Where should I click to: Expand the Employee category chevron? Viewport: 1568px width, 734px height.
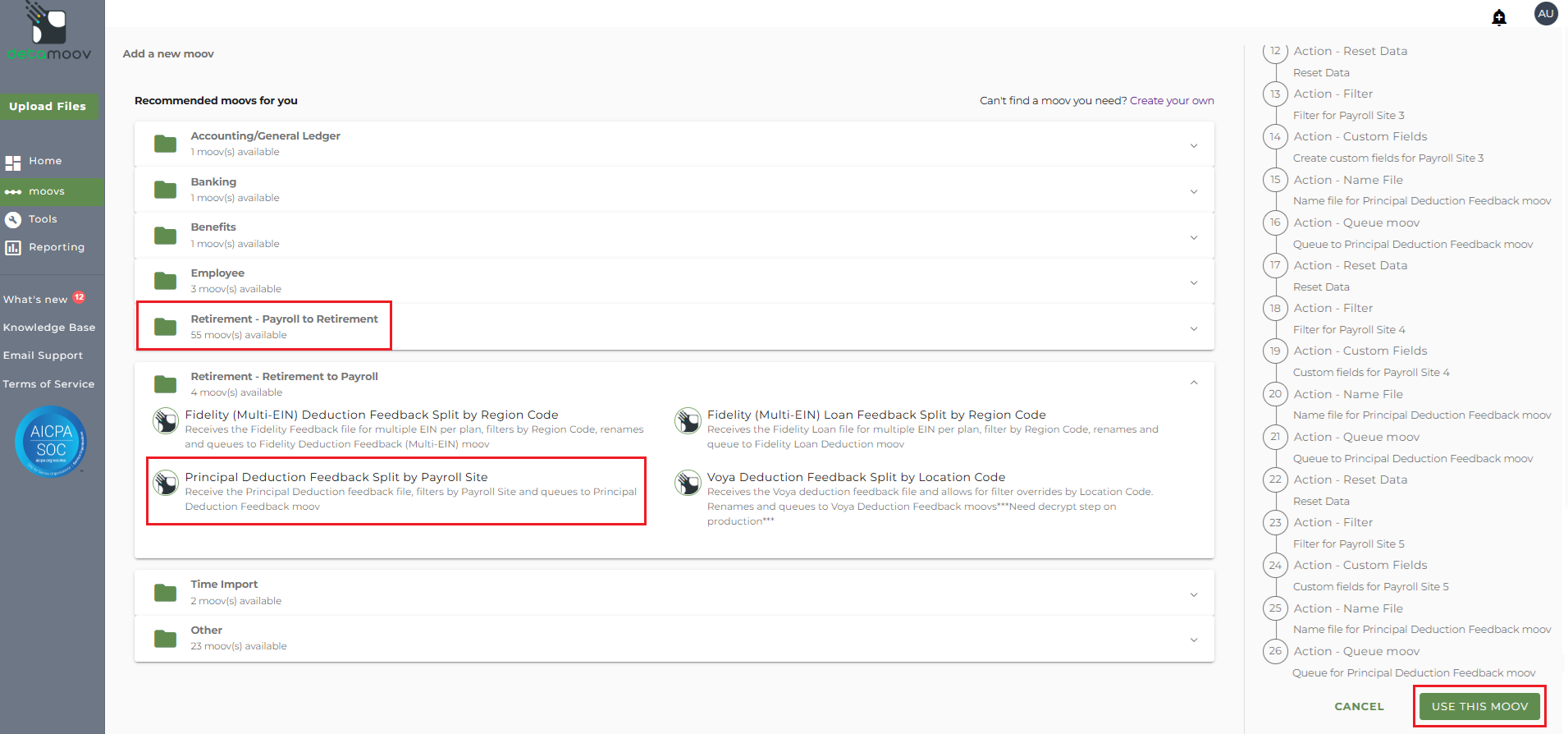1194,282
